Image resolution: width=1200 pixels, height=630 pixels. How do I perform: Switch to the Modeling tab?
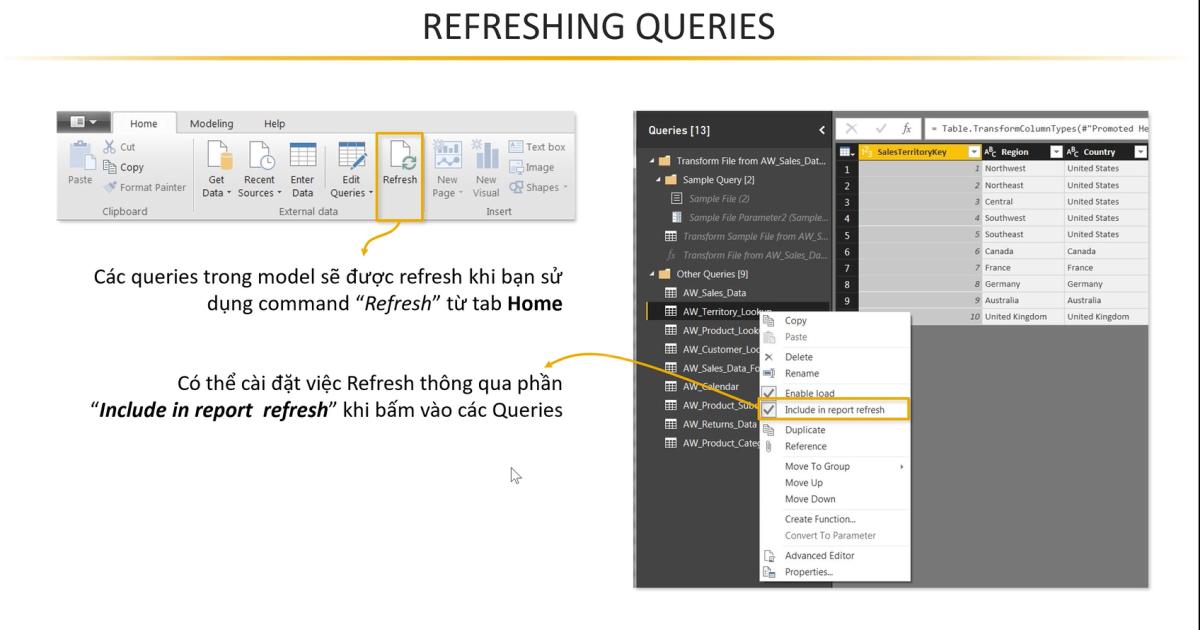click(210, 123)
